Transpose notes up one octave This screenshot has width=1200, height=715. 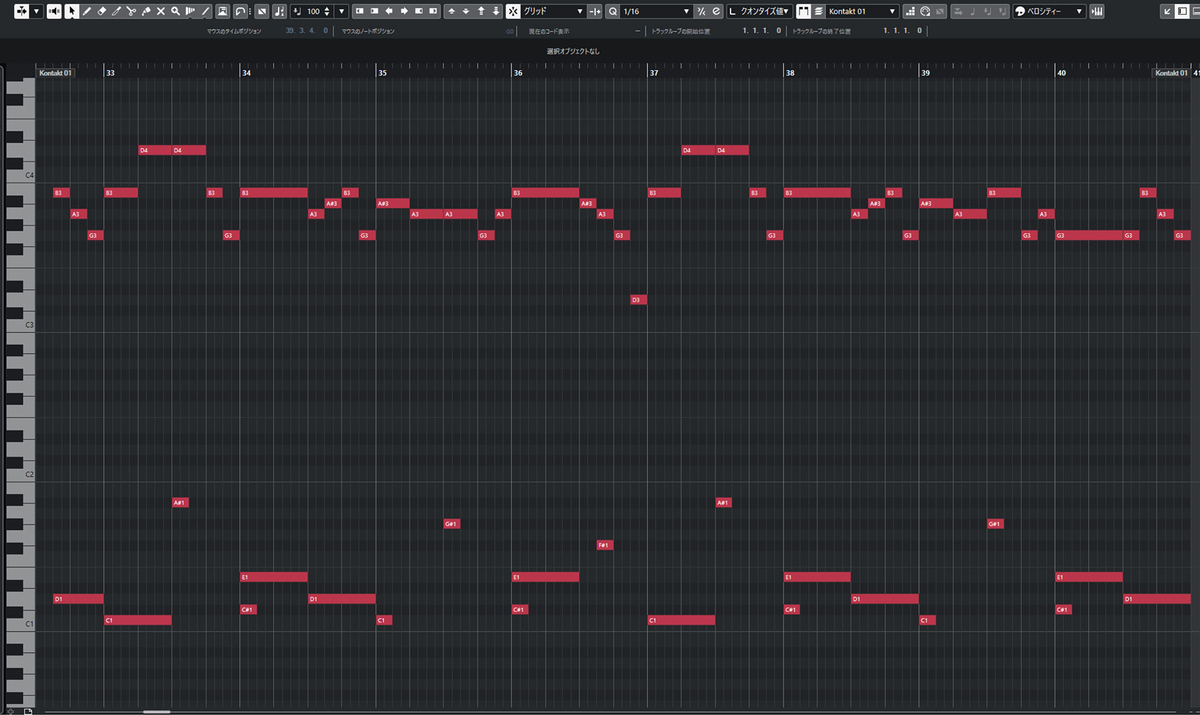click(481, 11)
